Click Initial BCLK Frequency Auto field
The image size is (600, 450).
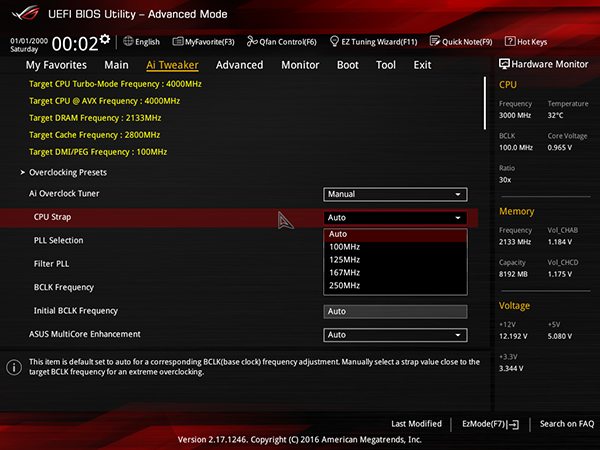click(395, 311)
